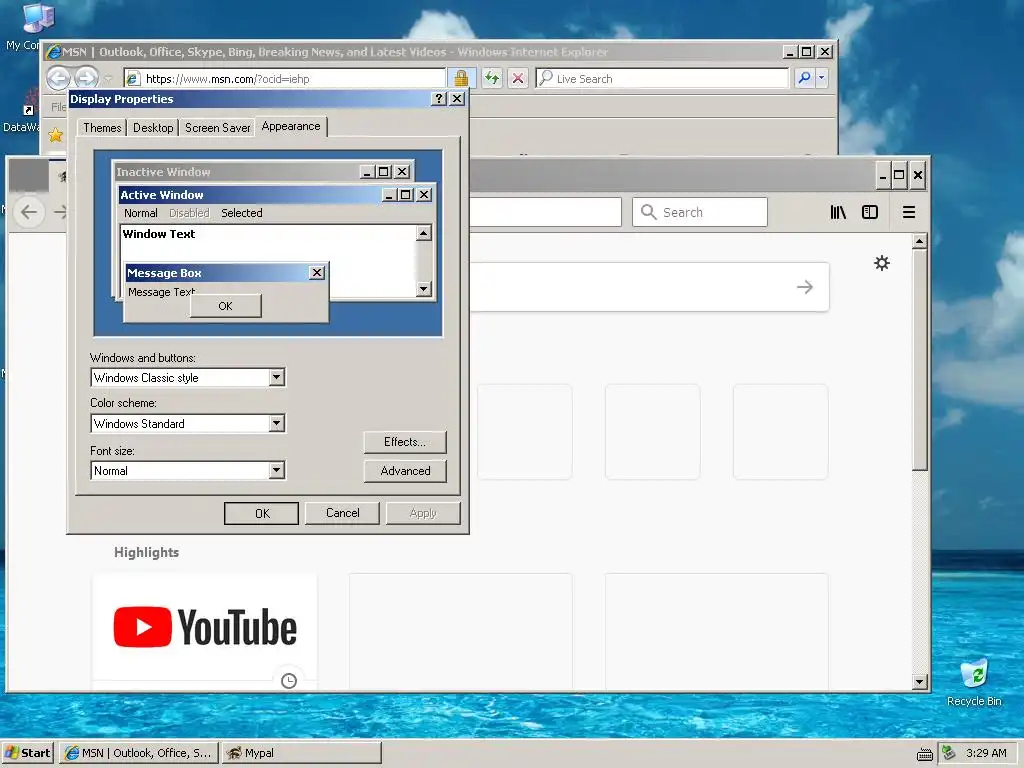Viewport: 1024px width, 768px height.
Task: Switch to the Screen Saver tab
Action: coord(217,128)
